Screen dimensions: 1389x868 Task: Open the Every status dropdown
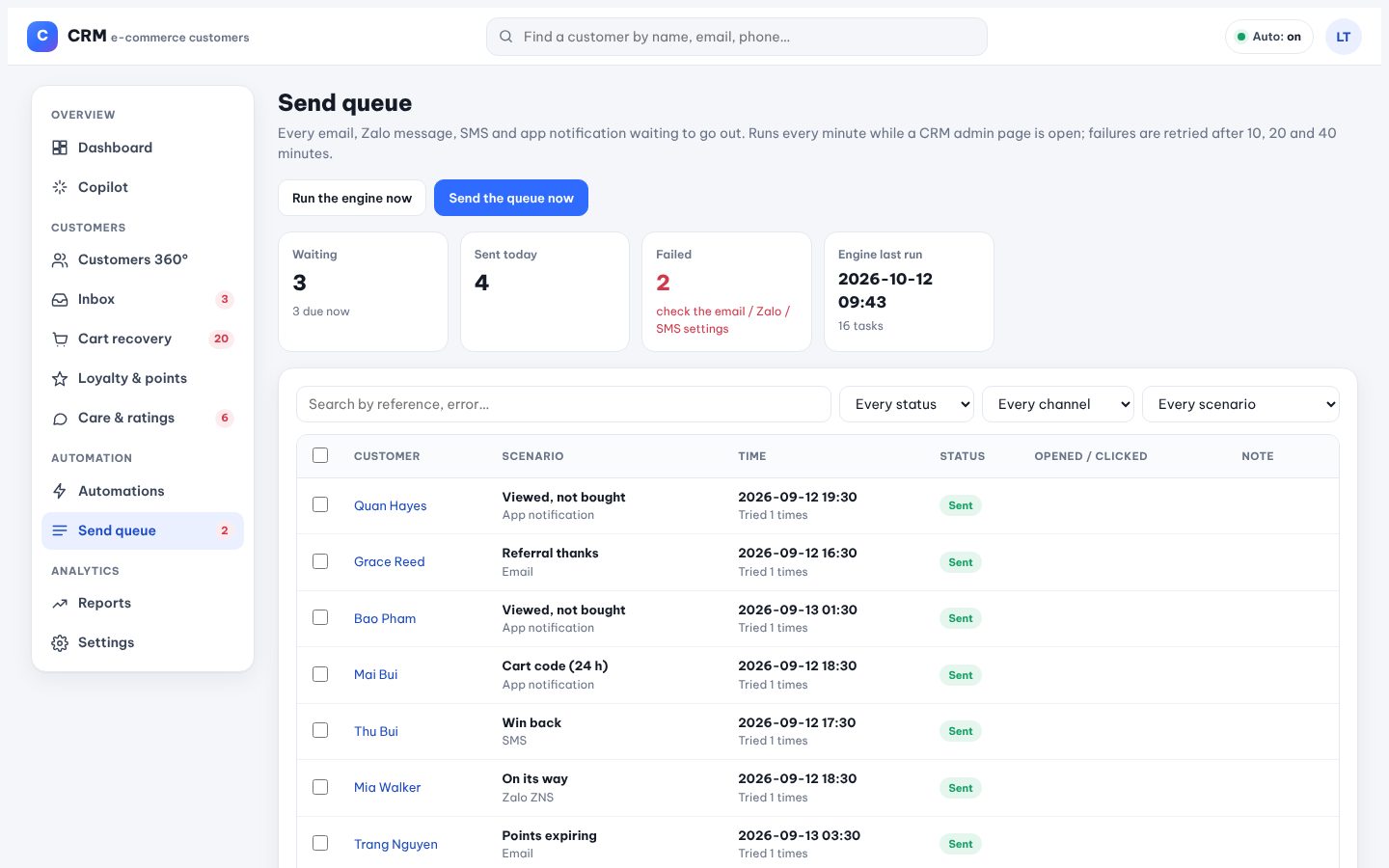pos(907,404)
